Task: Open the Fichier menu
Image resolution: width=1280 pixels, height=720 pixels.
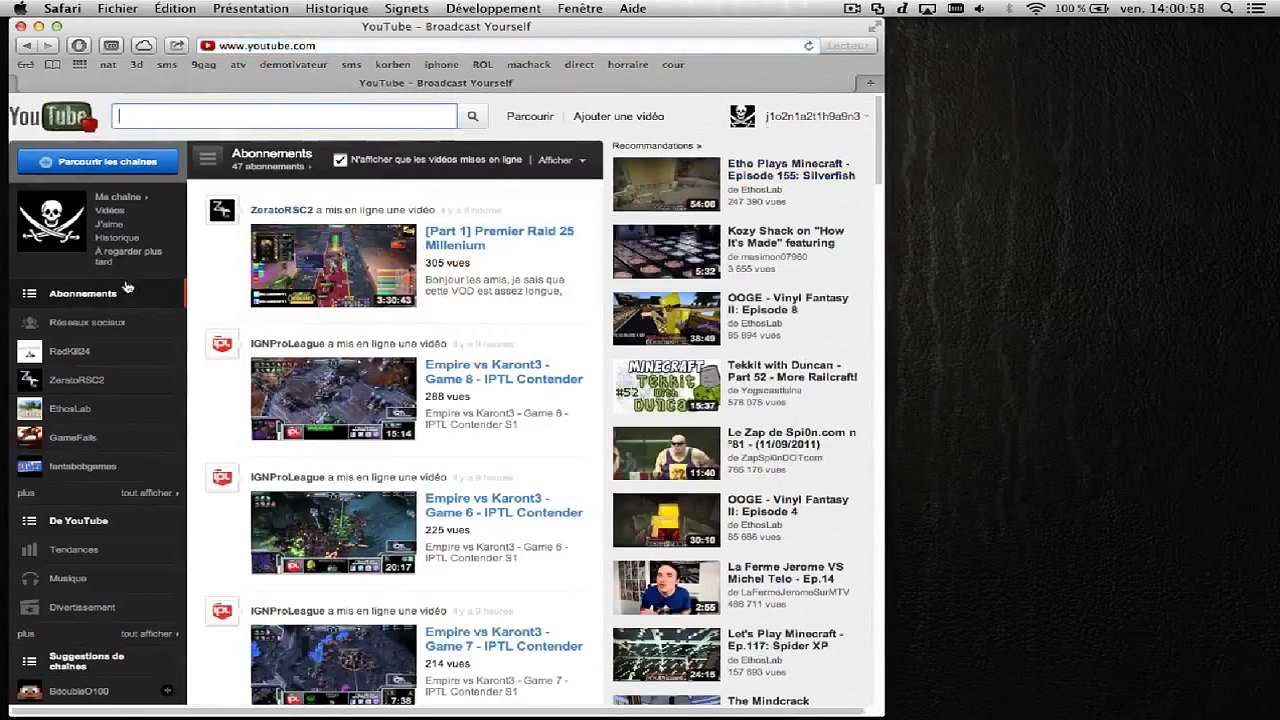Action: pos(118,9)
